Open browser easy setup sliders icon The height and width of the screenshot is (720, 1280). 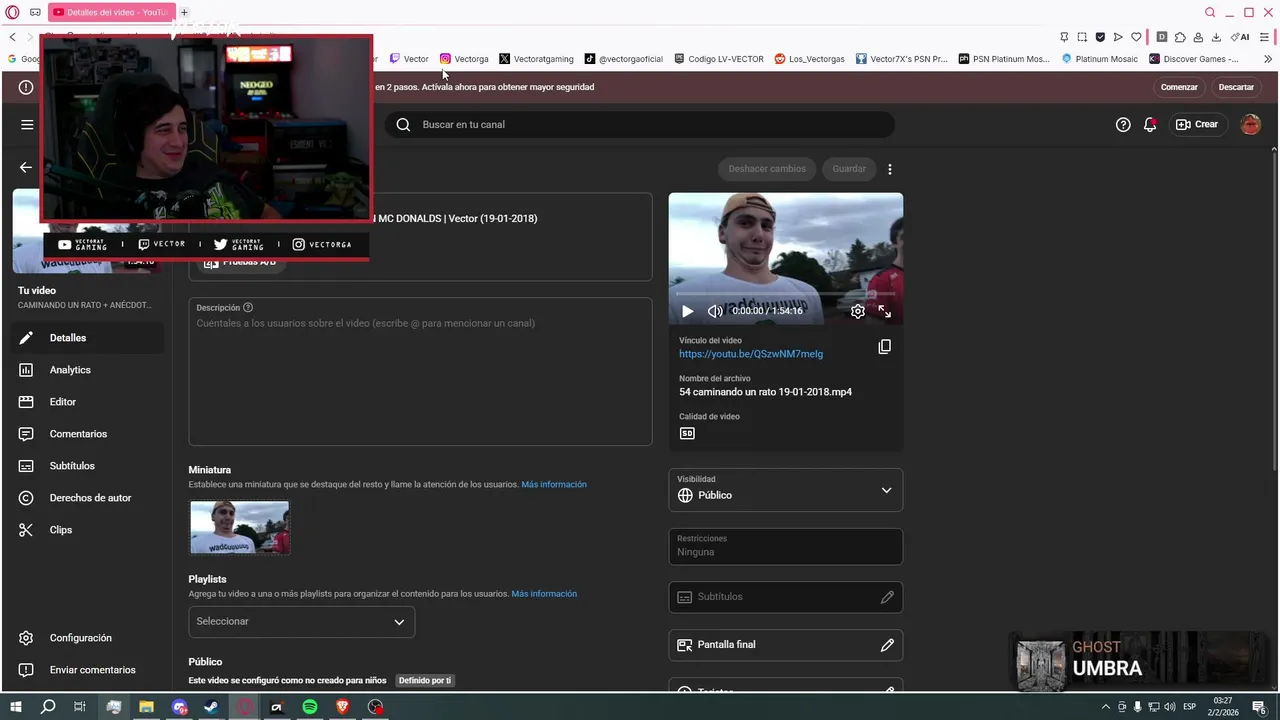click(1263, 37)
